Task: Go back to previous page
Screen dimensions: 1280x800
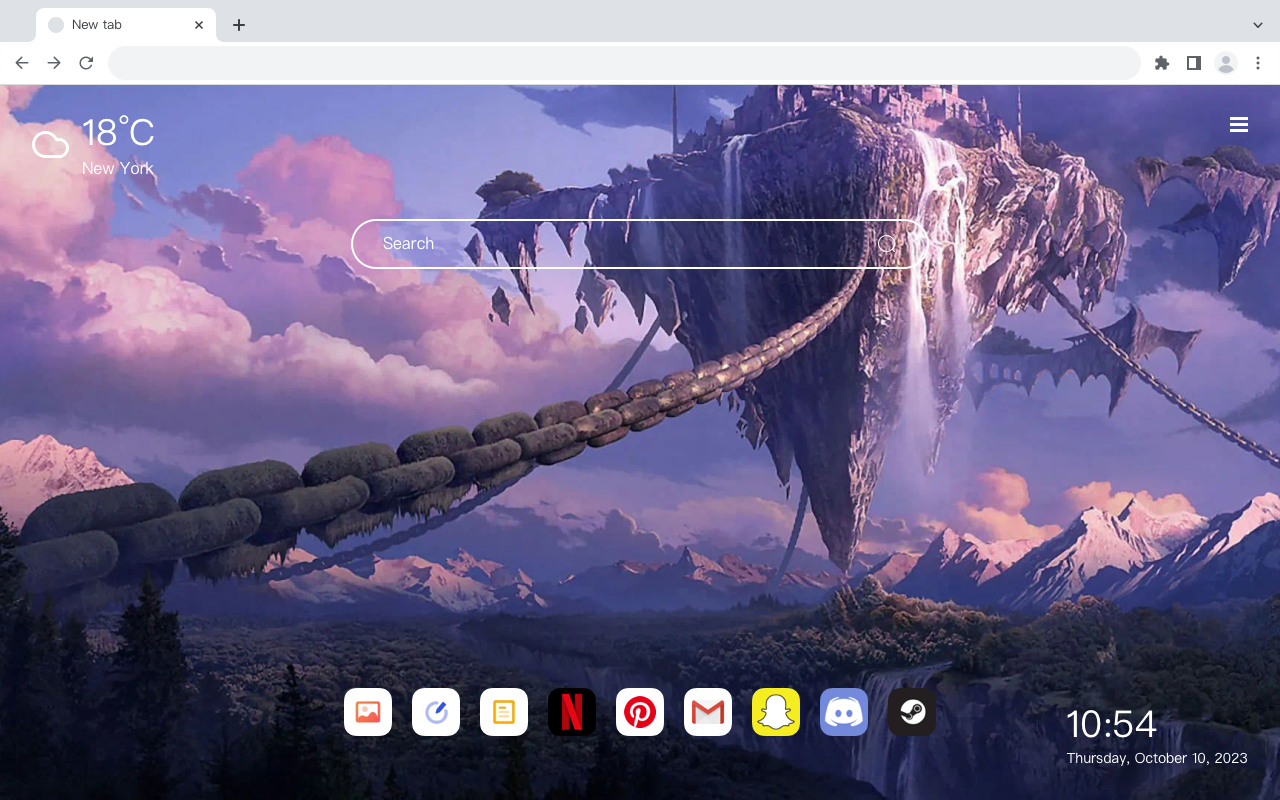Action: coord(22,63)
